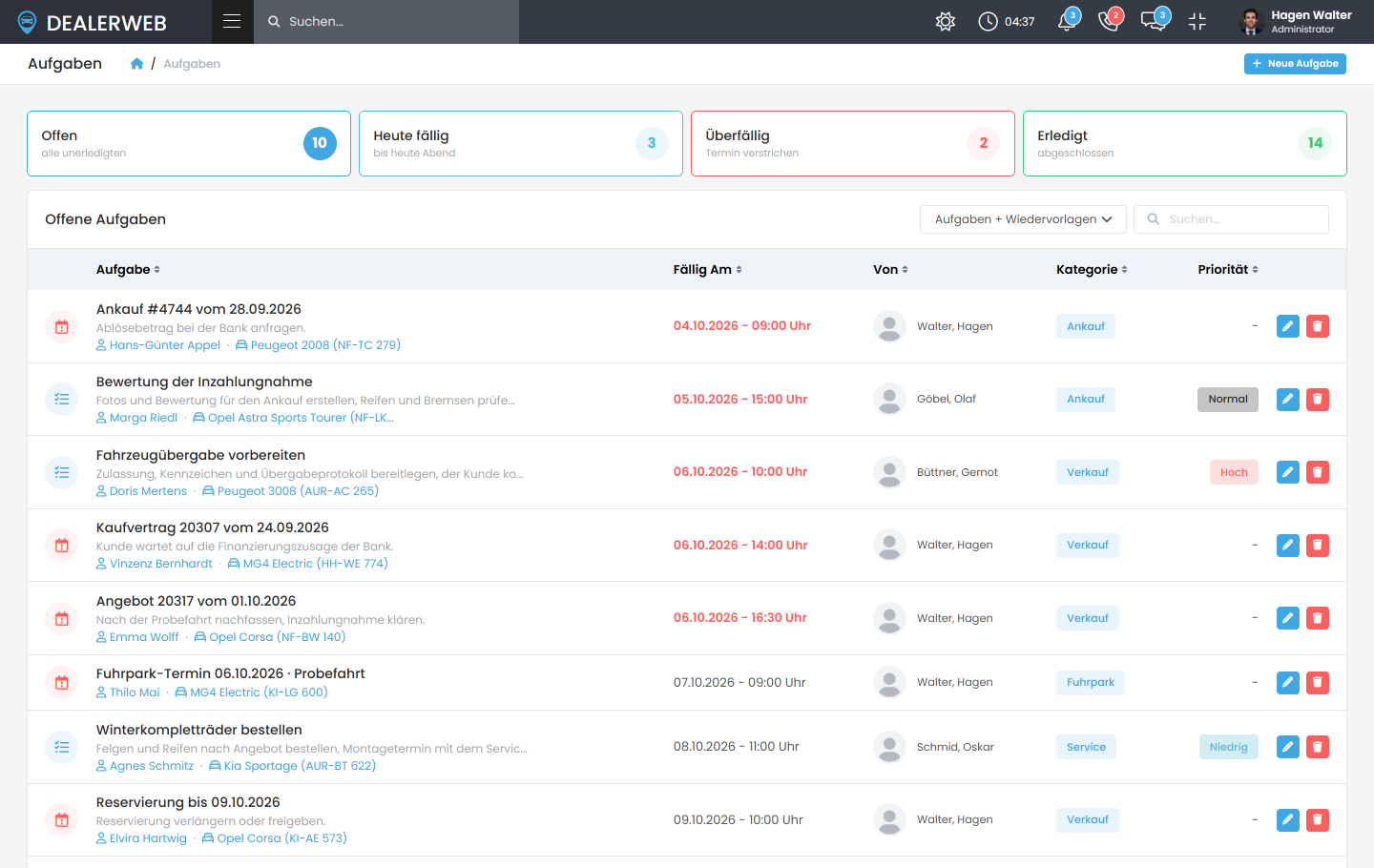The width and height of the screenshot is (1374, 868).
Task: Edit the Bewertung der Inzahlungnahme task
Action: point(1288,399)
